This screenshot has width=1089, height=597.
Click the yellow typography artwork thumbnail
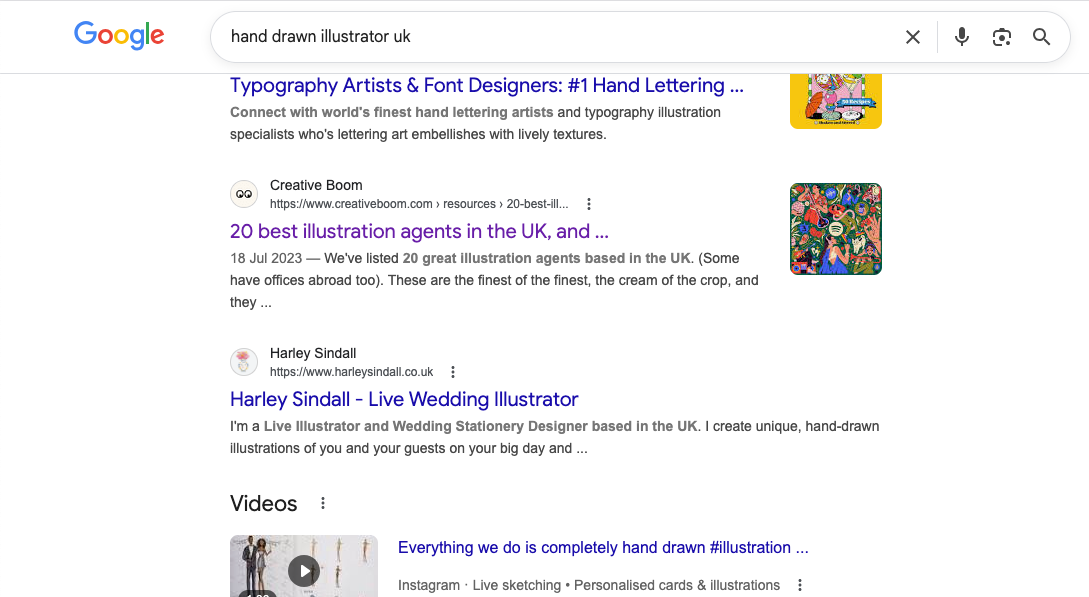coord(835,99)
